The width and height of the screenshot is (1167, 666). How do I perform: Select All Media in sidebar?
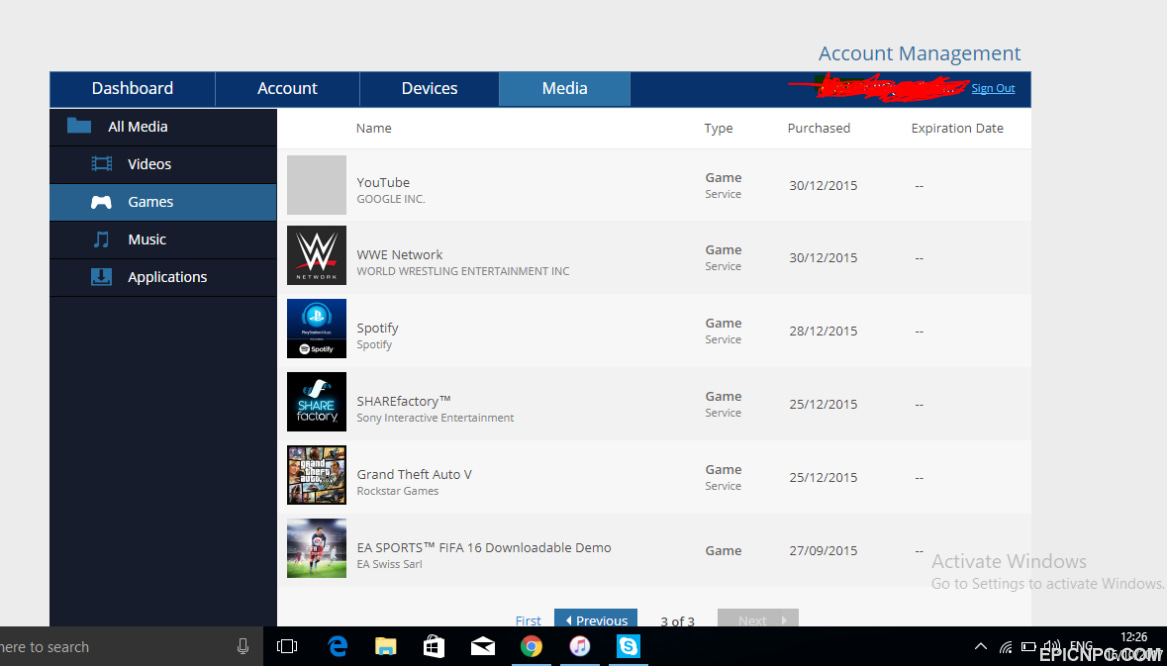(x=163, y=127)
